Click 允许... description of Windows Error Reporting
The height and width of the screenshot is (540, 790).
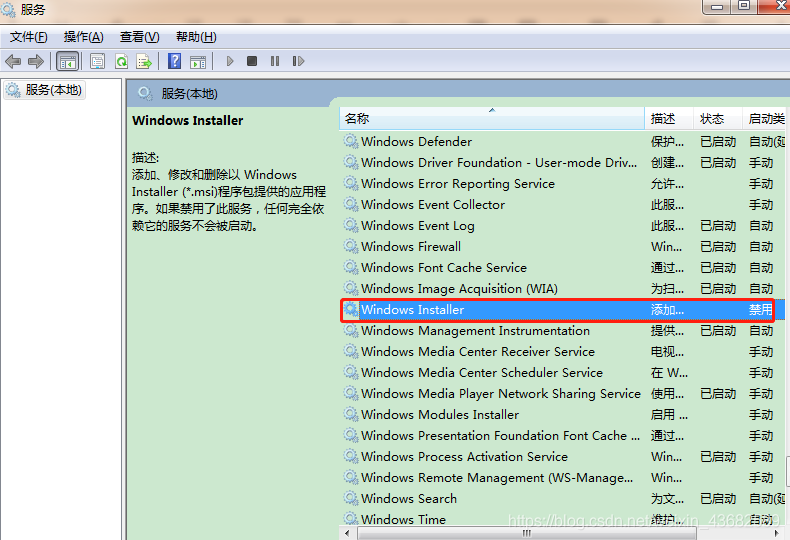(x=667, y=184)
